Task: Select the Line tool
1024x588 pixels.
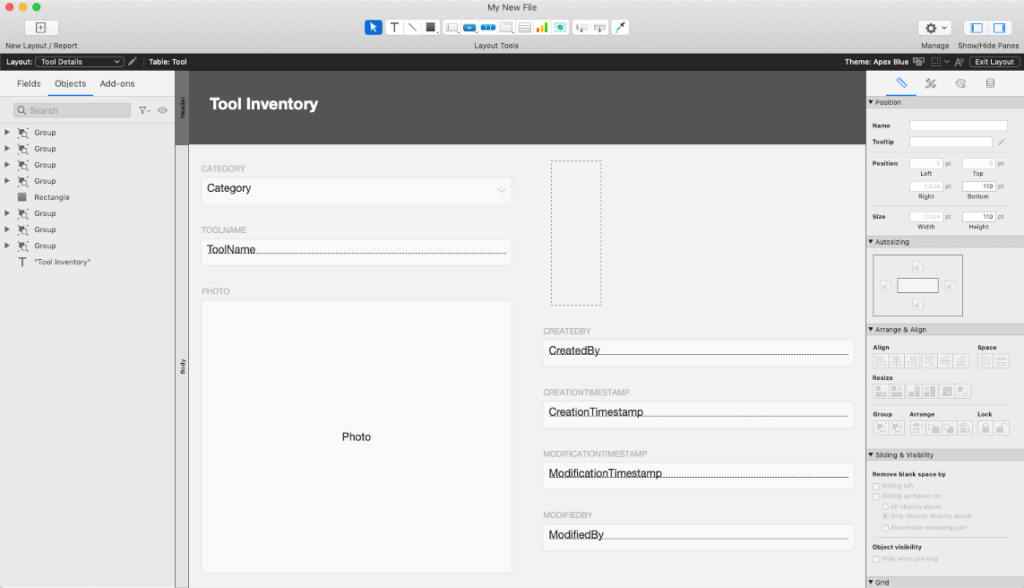Action: (412, 27)
